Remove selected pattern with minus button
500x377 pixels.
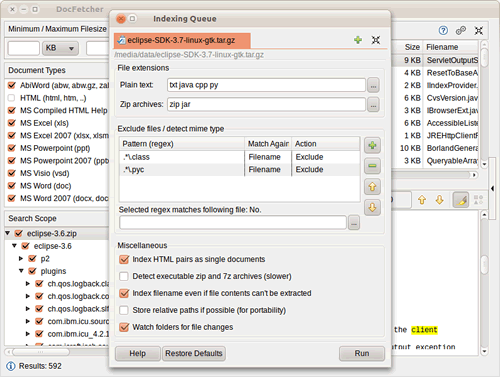click(372, 166)
